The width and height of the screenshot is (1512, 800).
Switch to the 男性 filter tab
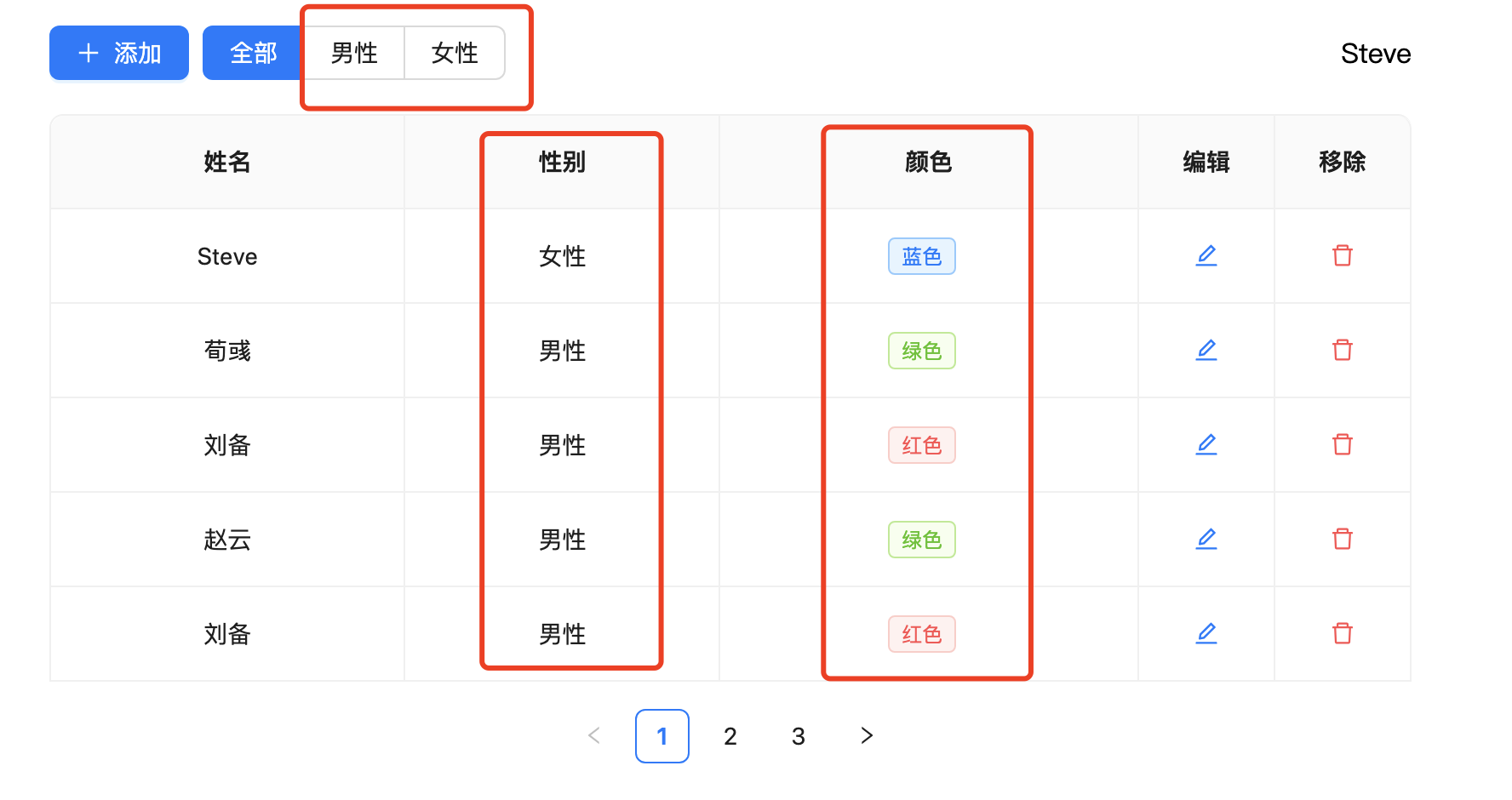coord(355,53)
